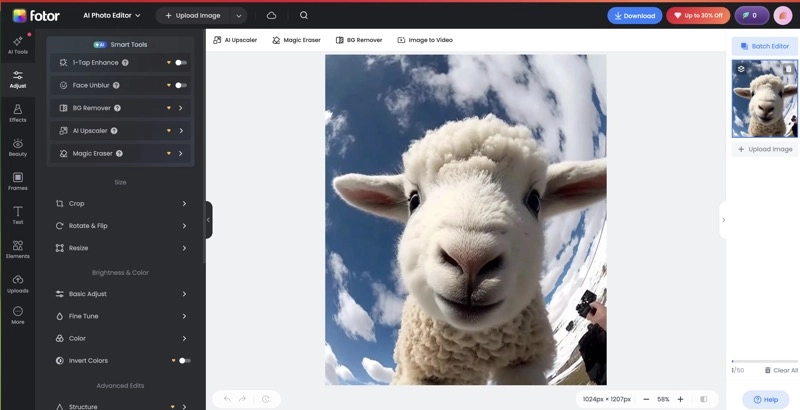This screenshot has height=410, width=800.
Task: Expand the BG Remover smart tool
Action: tap(181, 108)
